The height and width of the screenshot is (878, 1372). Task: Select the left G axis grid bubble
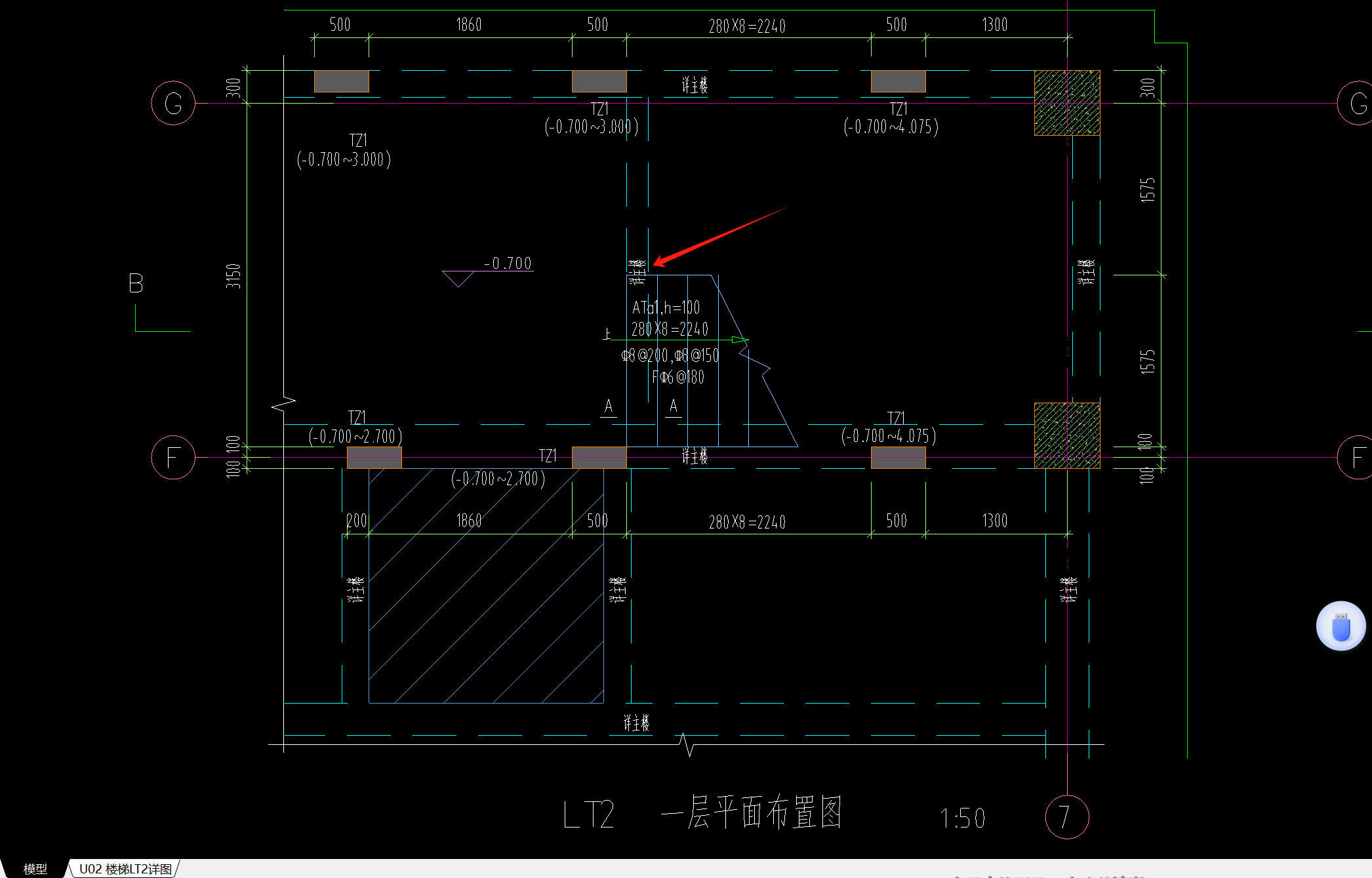coord(173,103)
